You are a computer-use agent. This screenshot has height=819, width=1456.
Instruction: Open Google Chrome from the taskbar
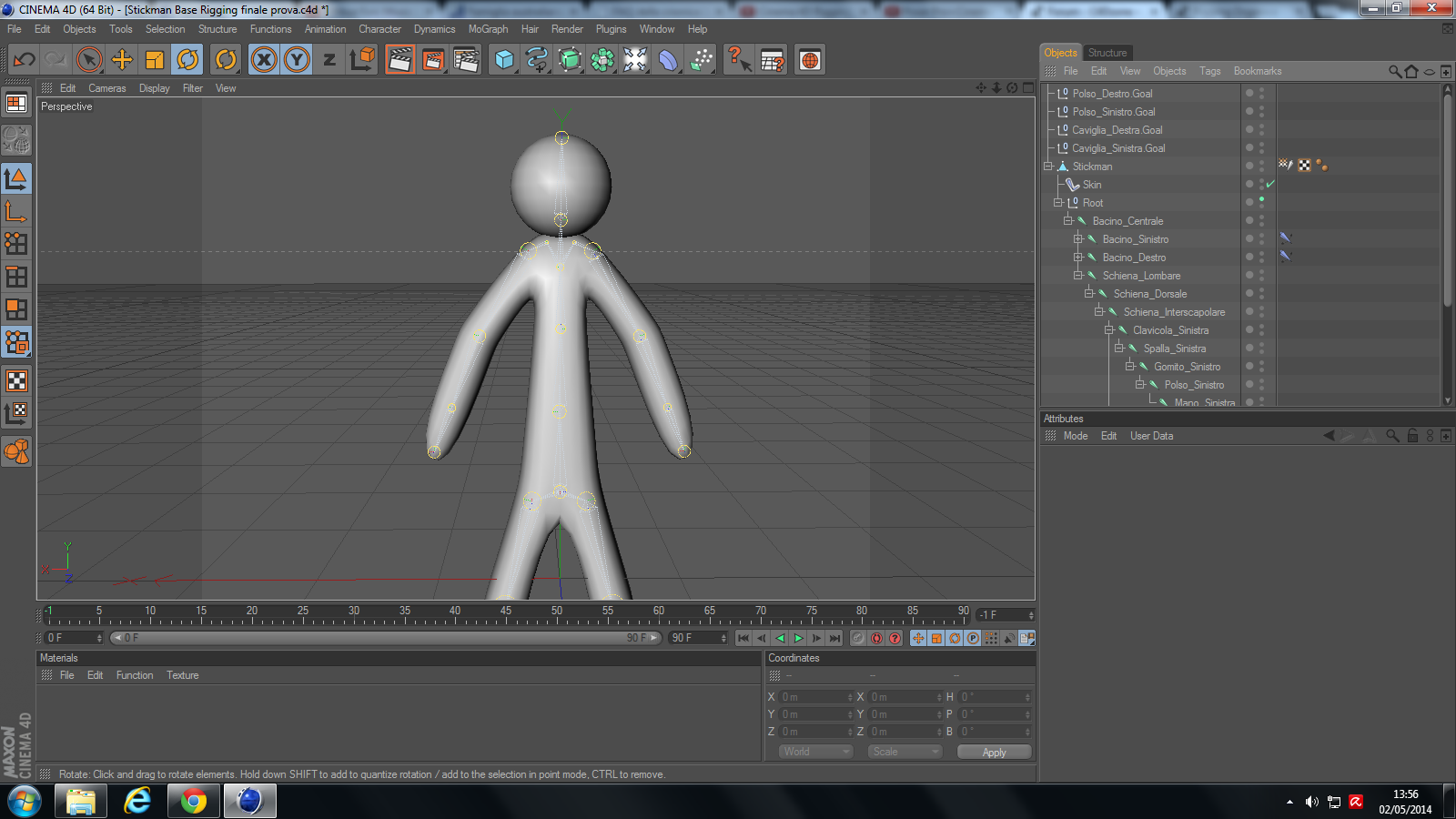[193, 801]
